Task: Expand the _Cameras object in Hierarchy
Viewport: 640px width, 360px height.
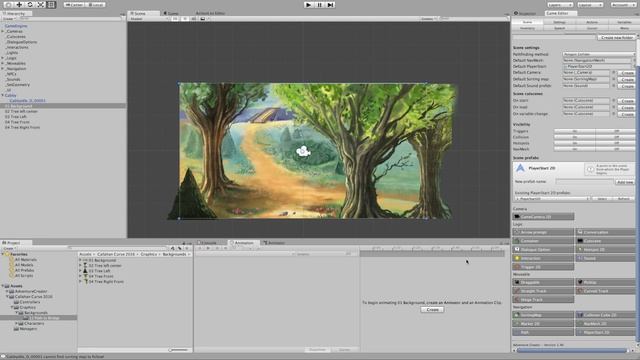Action: point(3,31)
